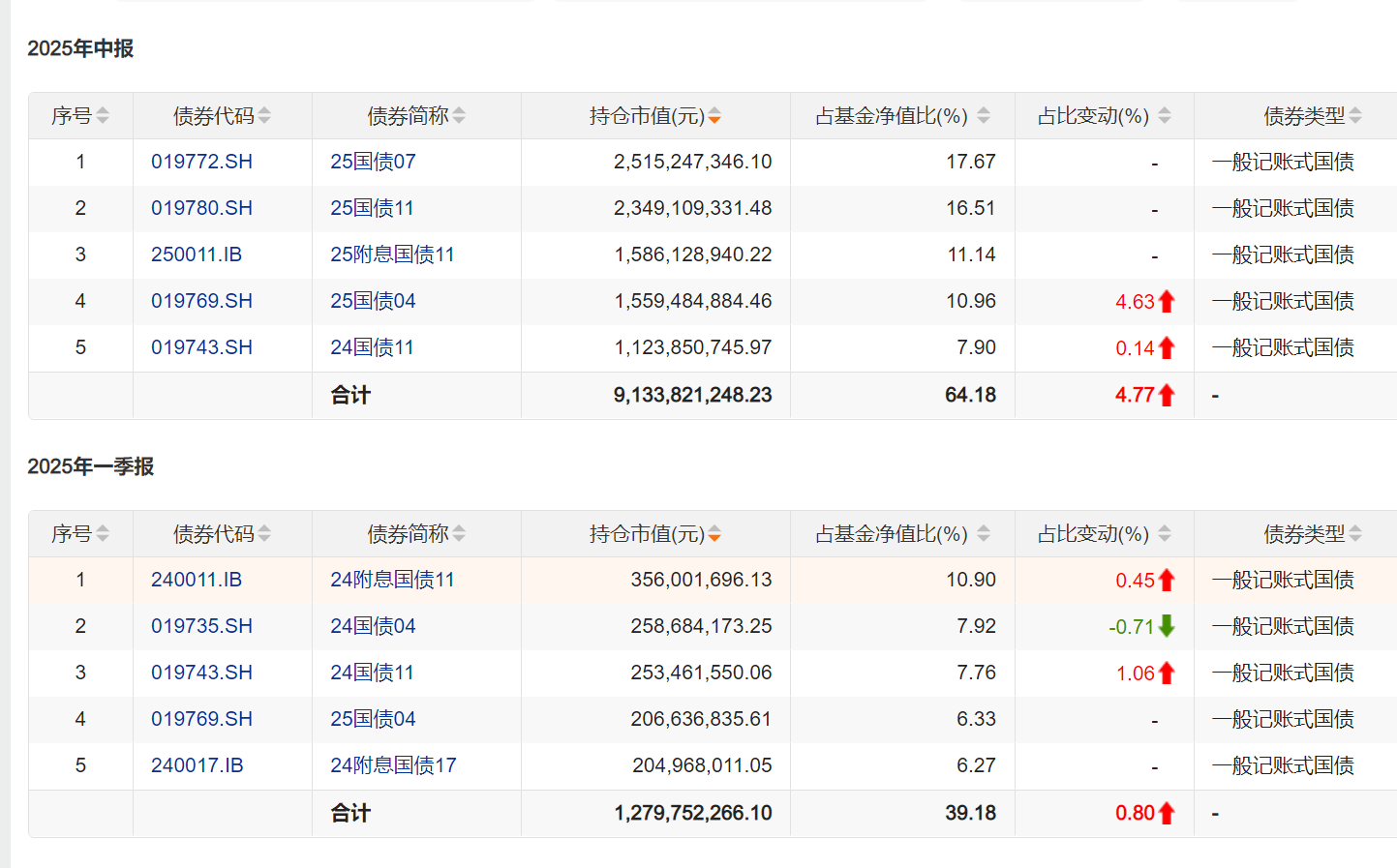Click the 24附息国债17 bond name

pos(393,765)
